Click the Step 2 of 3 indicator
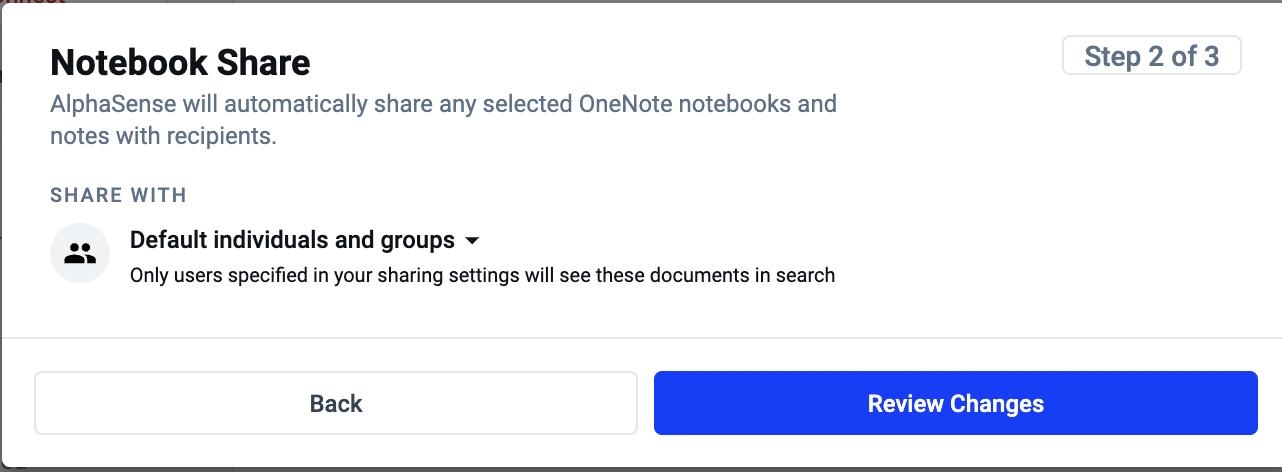The image size is (1282, 472). pos(1151,56)
